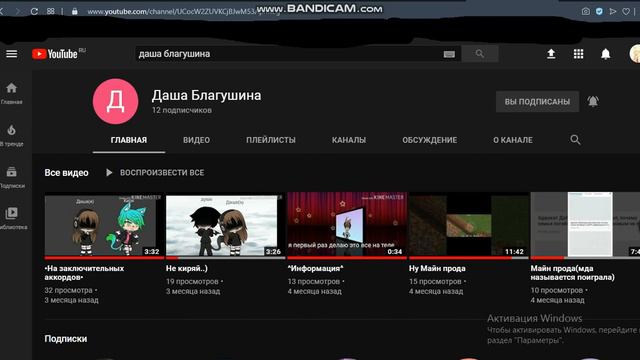Click the browser send flow arrow icon

coord(613,11)
